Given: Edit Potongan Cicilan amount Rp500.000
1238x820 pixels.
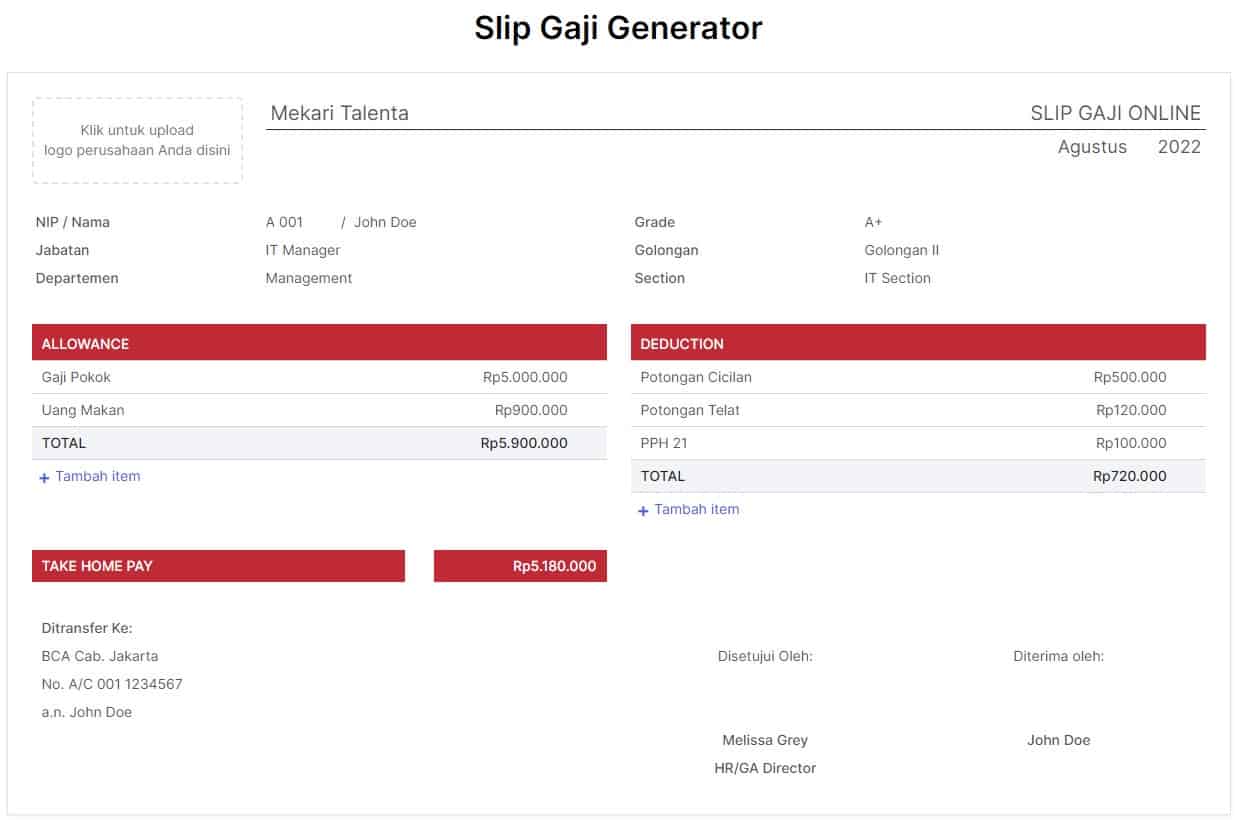Looking at the screenshot, I should click(x=1130, y=377).
